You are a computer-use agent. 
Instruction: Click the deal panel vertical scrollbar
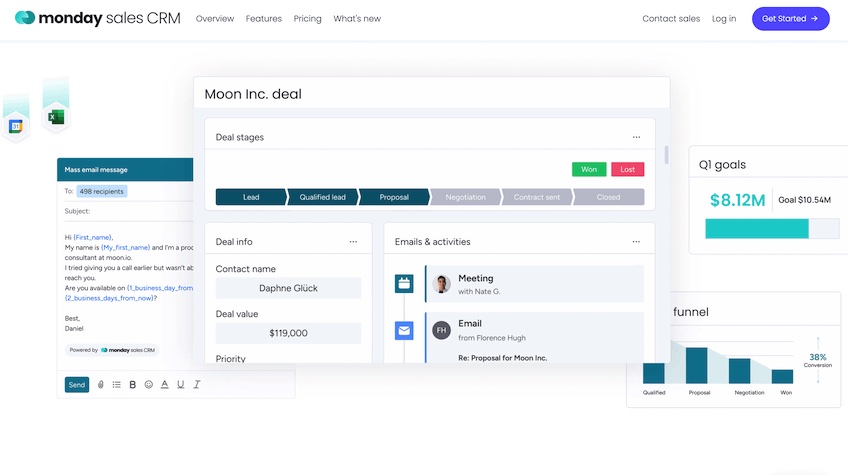click(x=666, y=155)
